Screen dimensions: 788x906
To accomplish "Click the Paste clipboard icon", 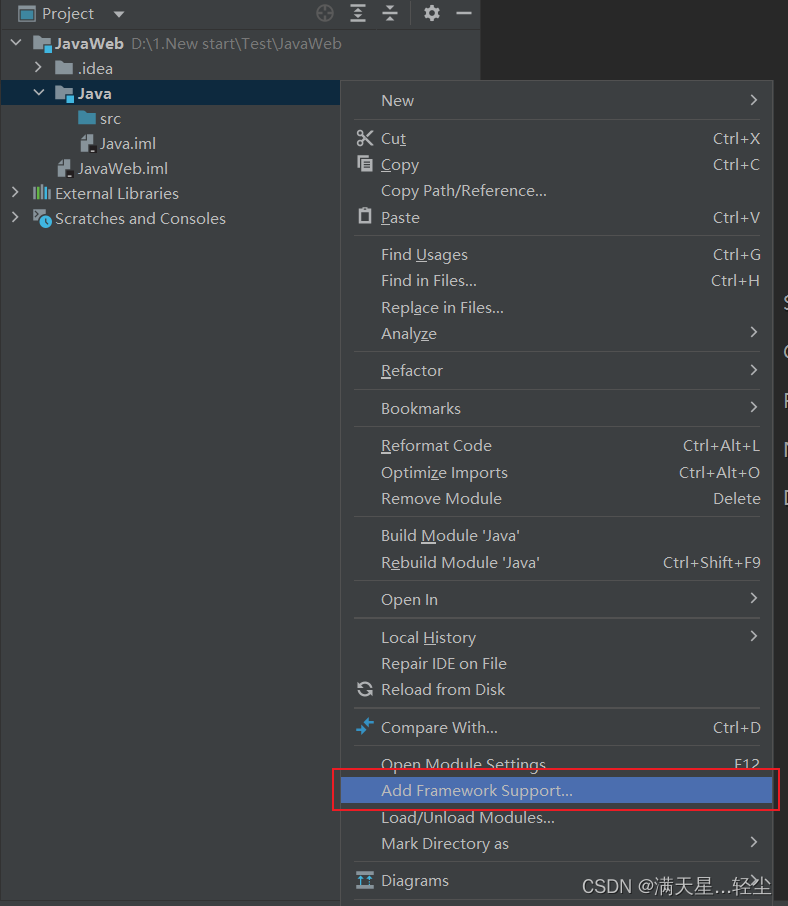I will point(365,216).
